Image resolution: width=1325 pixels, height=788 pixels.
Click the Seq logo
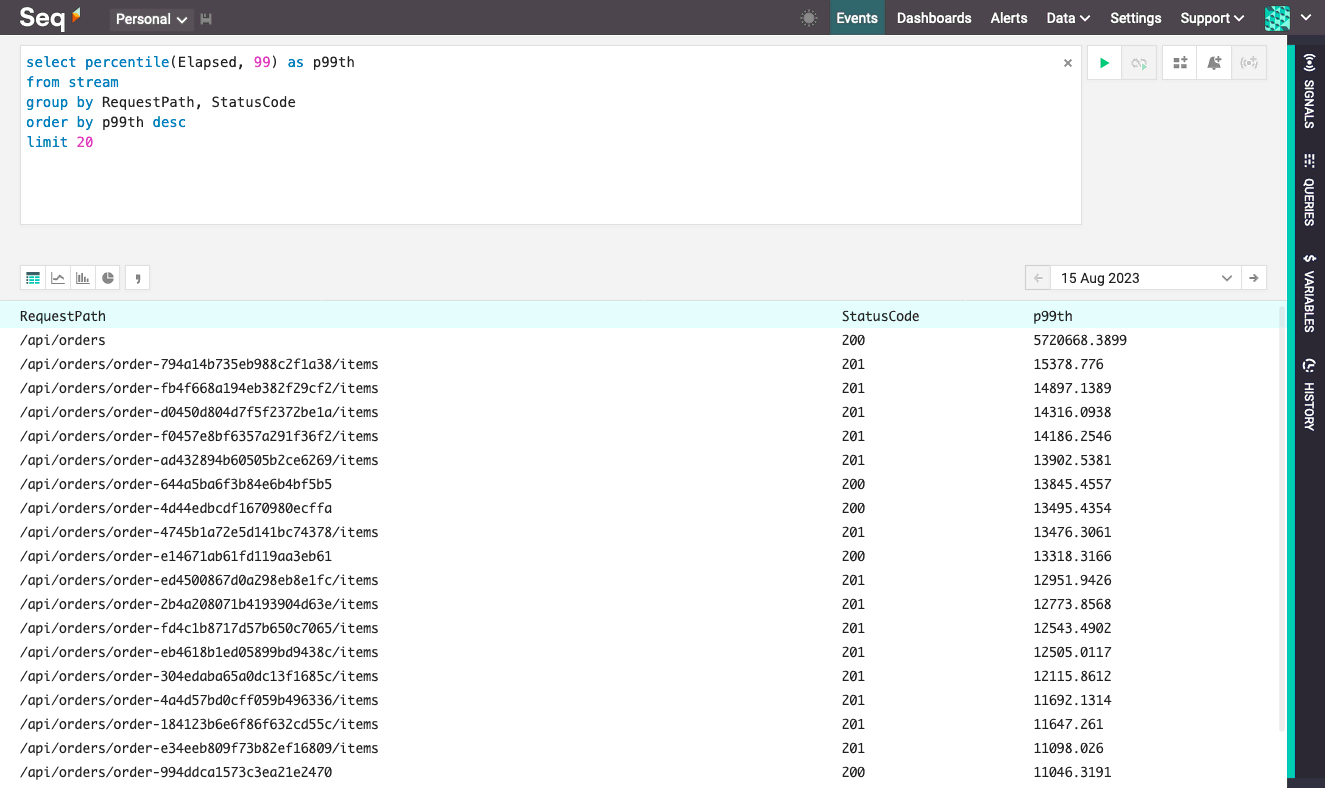click(50, 18)
